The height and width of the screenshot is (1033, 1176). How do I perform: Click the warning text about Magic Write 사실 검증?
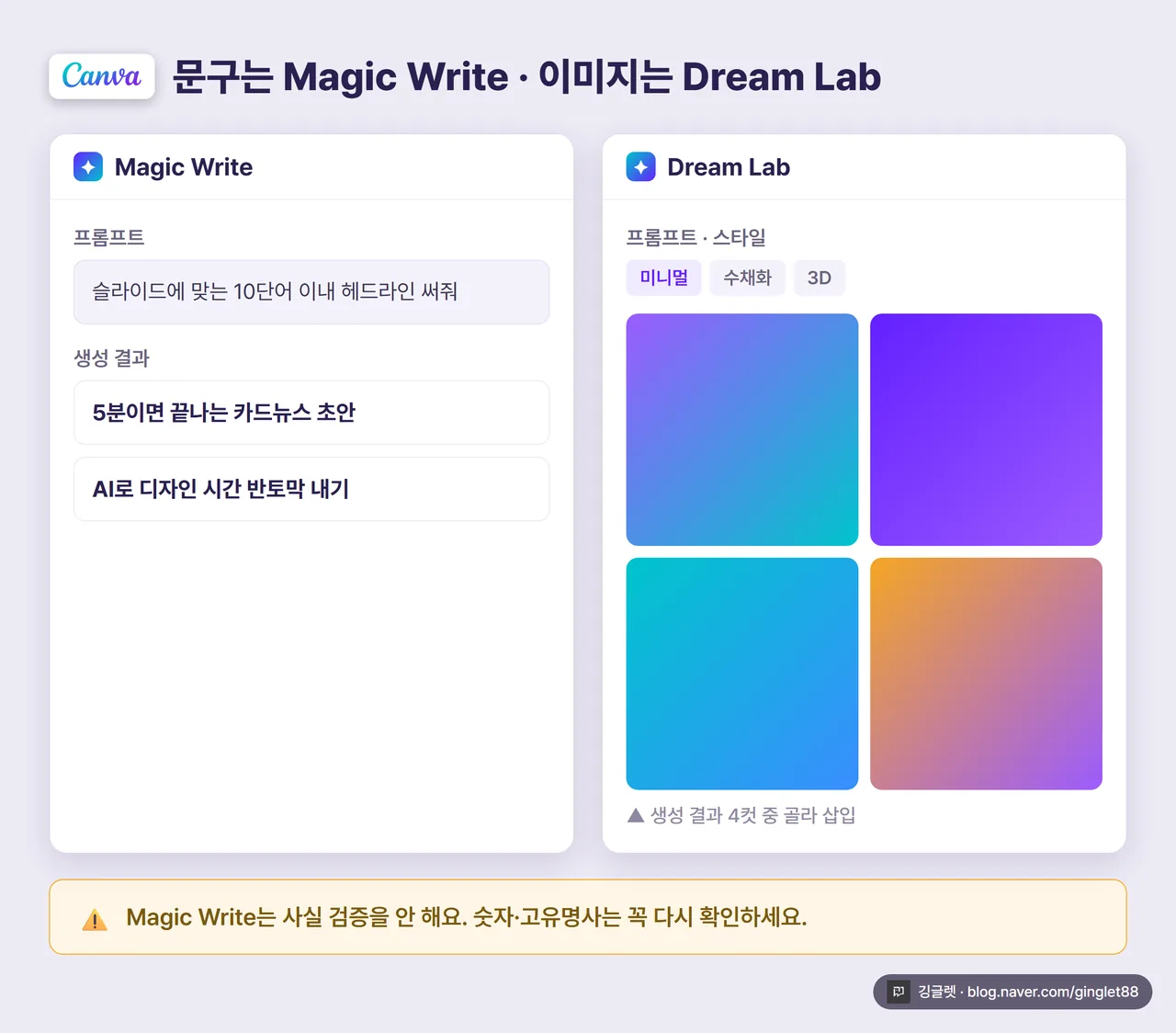(x=467, y=917)
